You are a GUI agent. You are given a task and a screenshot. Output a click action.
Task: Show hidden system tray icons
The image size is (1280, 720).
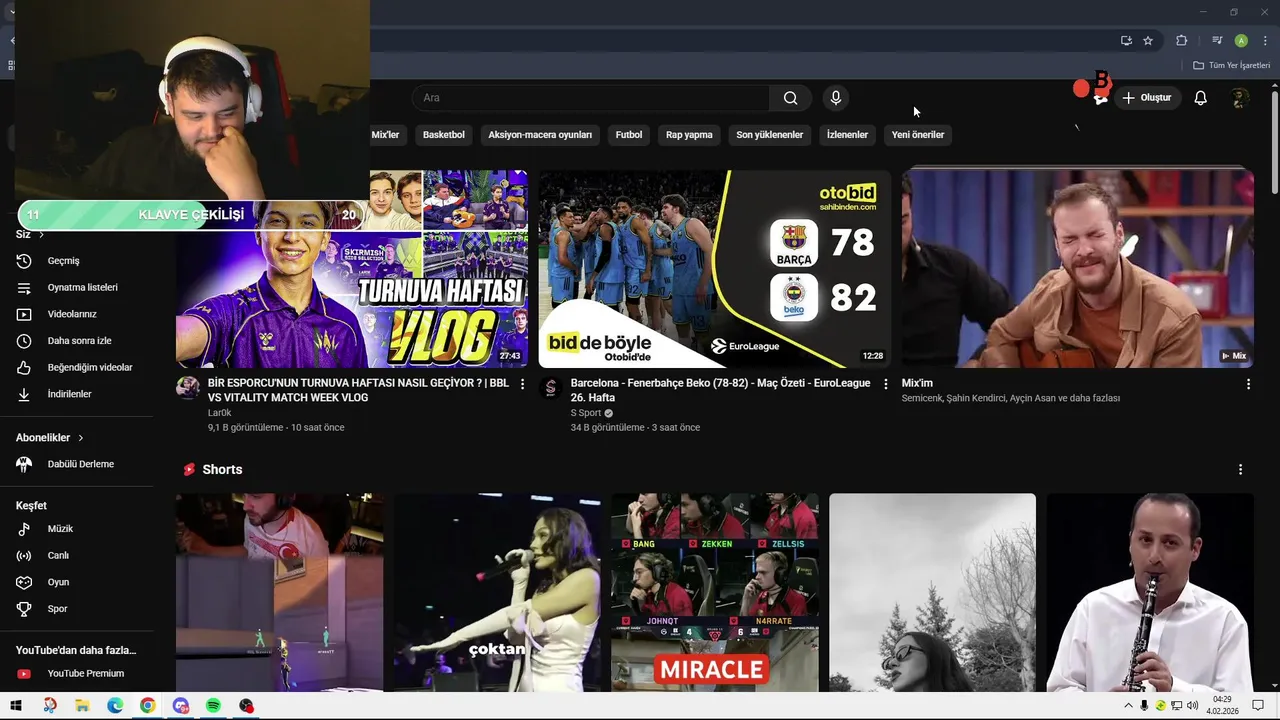(x=1128, y=706)
